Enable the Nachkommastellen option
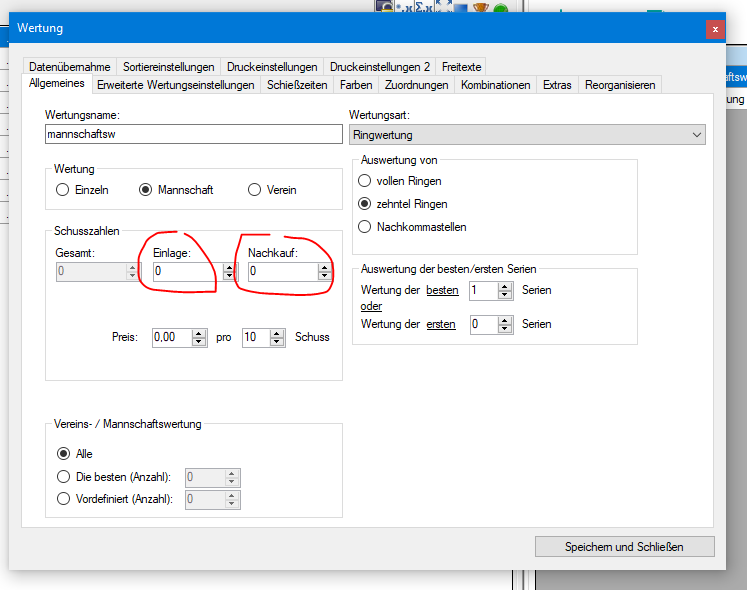The image size is (747, 590). coord(365,227)
